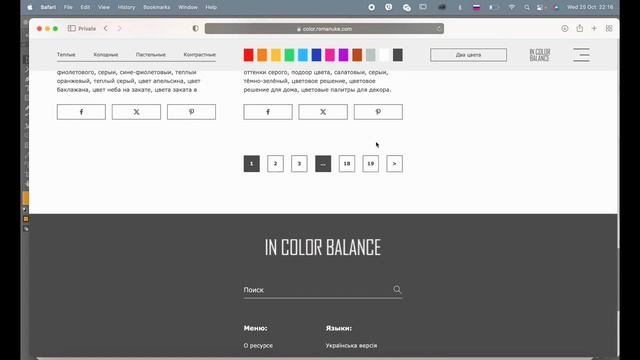Click the Russian flag input source icon
Image resolution: width=640 pixels, height=360 pixels.
pyautogui.click(x=476, y=7)
